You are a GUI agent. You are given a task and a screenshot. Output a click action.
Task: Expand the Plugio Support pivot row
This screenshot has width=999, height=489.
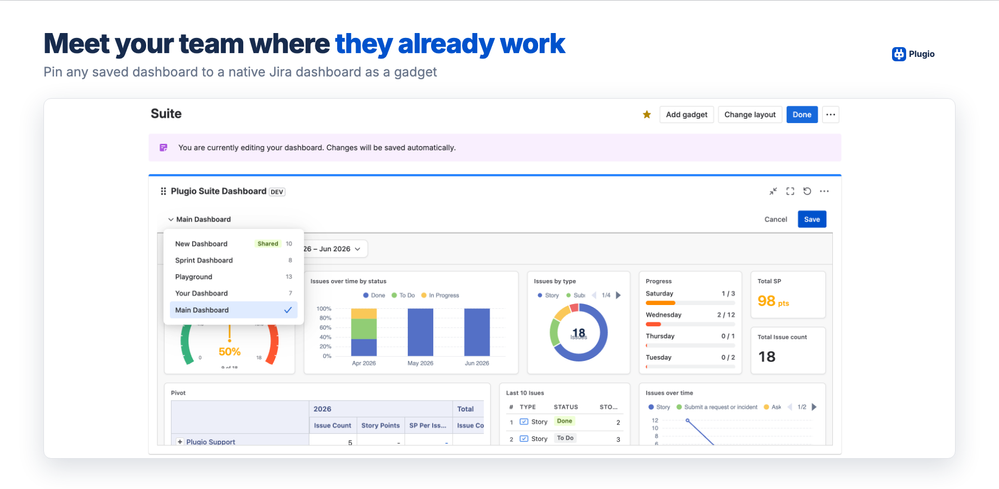pos(180,442)
